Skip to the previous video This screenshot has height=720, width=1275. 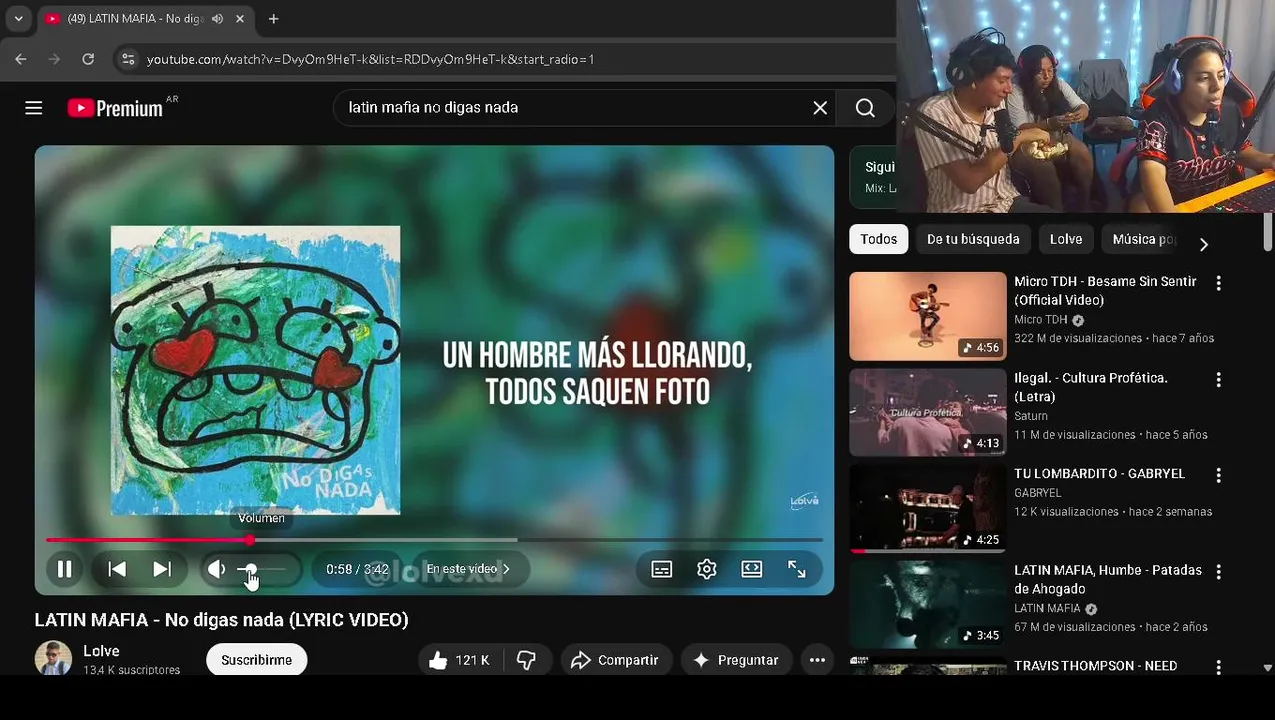[x=117, y=569]
